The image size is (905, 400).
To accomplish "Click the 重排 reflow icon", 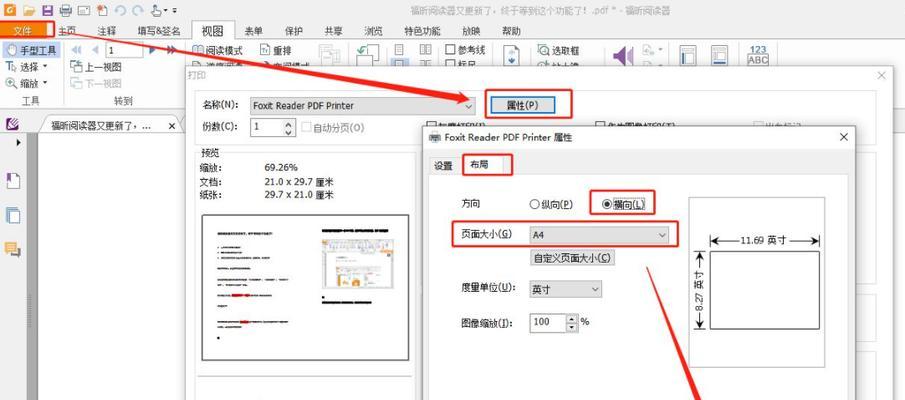I will (276, 50).
